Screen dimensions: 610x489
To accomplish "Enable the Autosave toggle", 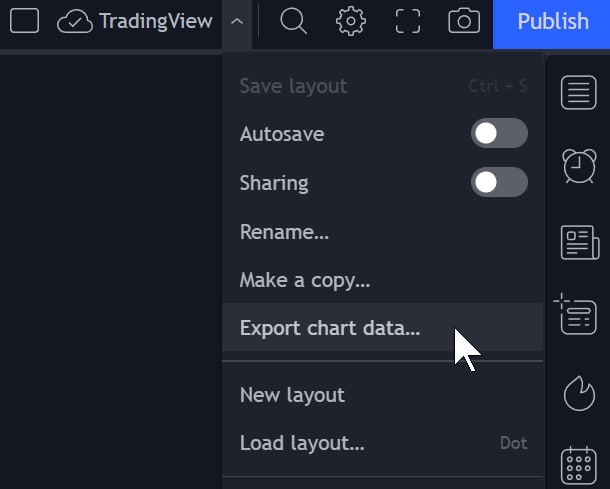I will pos(499,133).
